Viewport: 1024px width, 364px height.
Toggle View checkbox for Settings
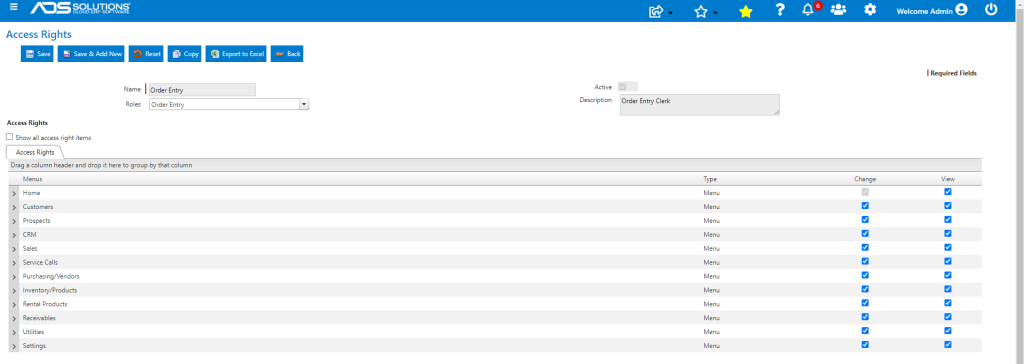coord(948,344)
